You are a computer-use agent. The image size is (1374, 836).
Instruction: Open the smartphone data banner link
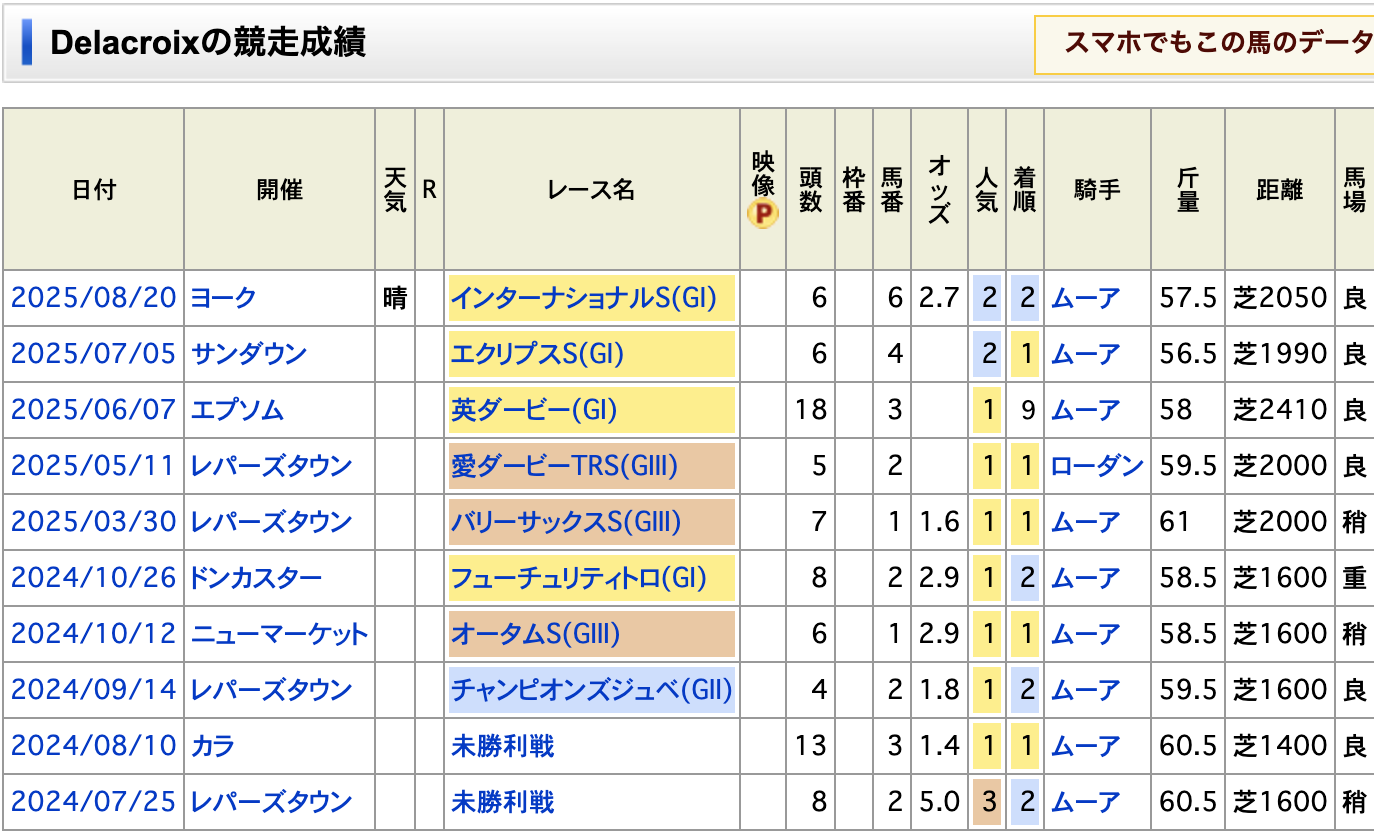click(1204, 45)
